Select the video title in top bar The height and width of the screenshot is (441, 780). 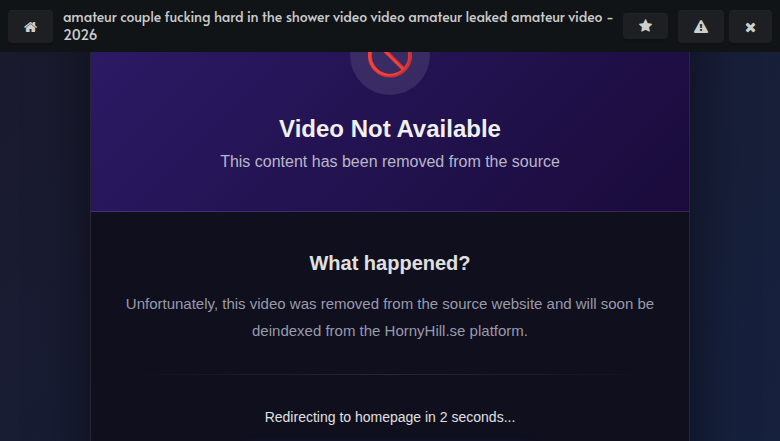(338, 26)
